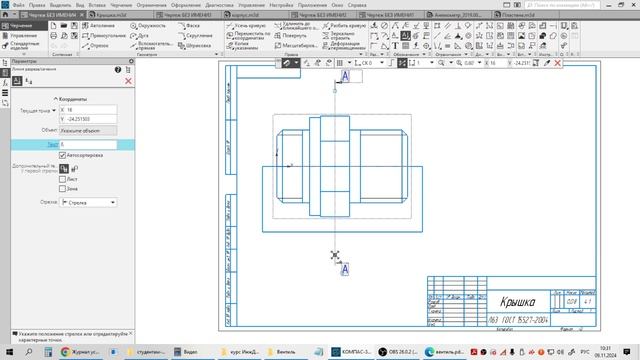Activate Масштабировать scale tool
The height and width of the screenshot is (360, 640).
(x=296, y=46)
